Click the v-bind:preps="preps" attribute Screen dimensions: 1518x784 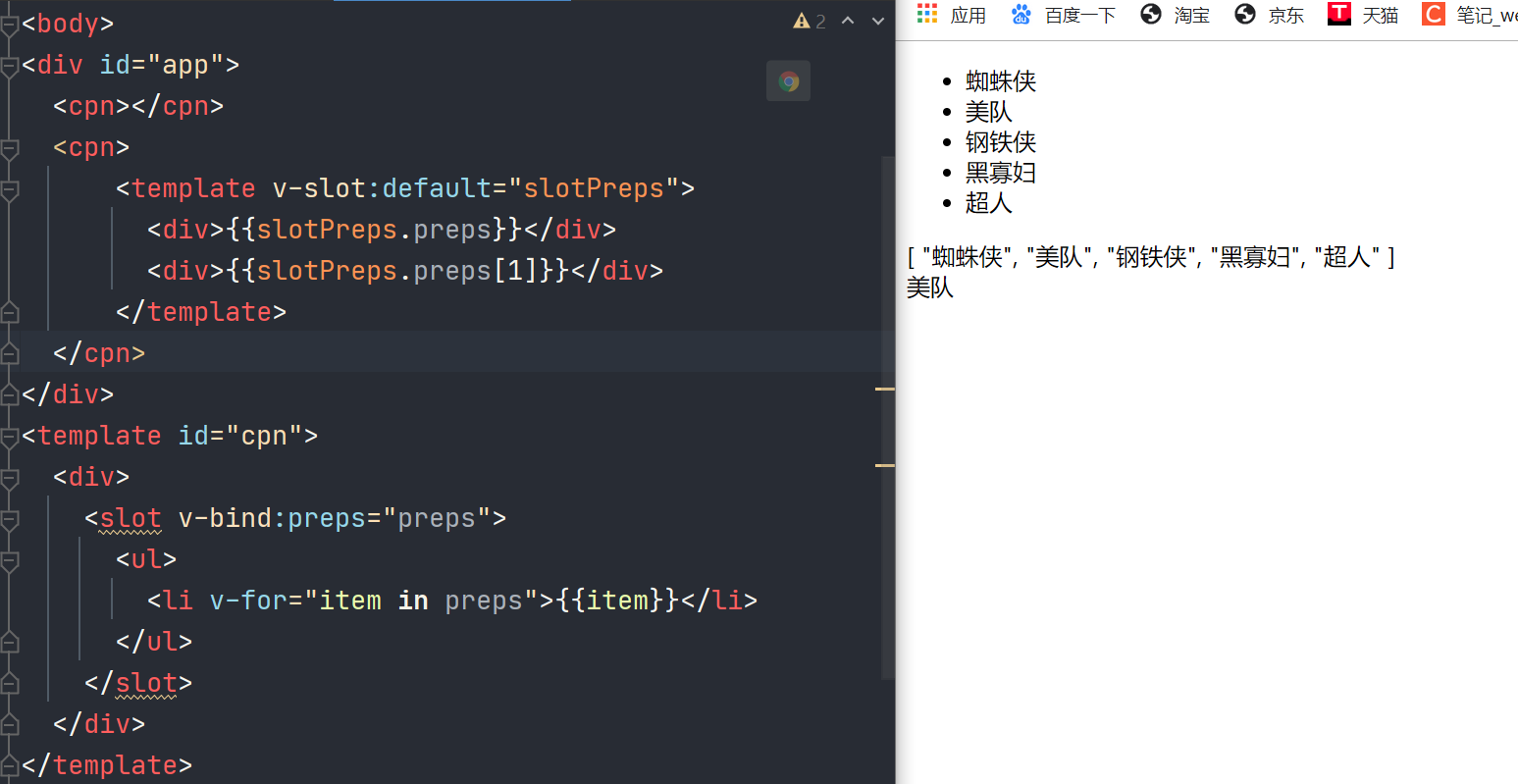click(x=335, y=518)
